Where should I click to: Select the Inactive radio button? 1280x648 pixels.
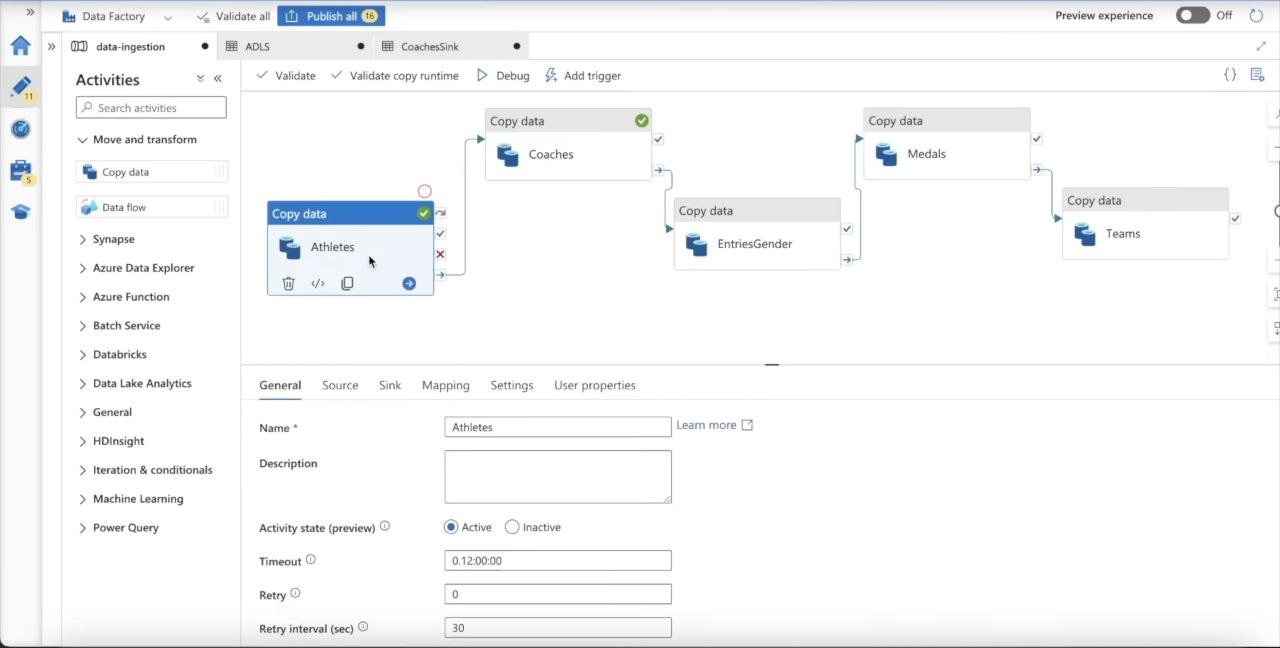(x=512, y=527)
